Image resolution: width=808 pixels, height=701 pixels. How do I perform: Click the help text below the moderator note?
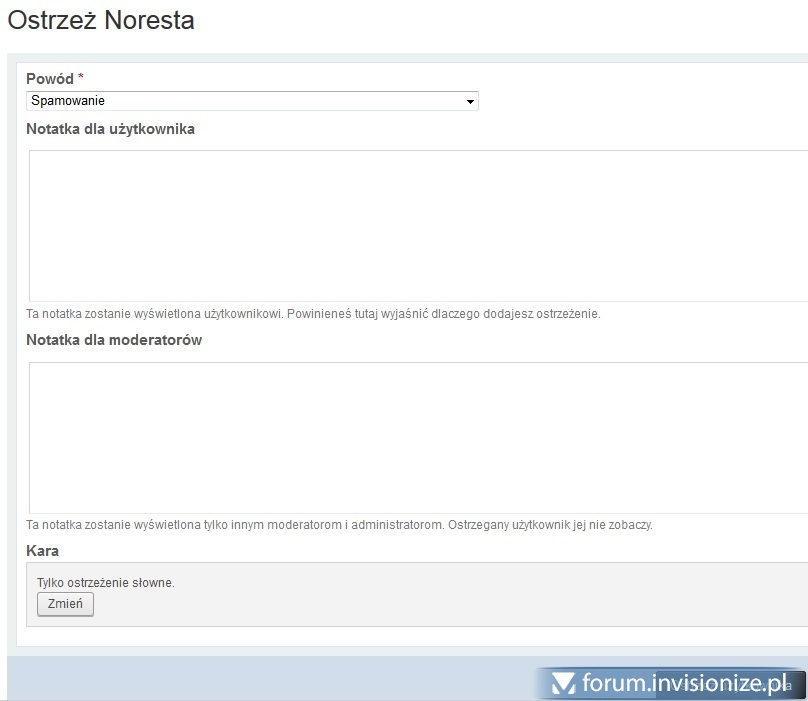[x=339, y=525]
